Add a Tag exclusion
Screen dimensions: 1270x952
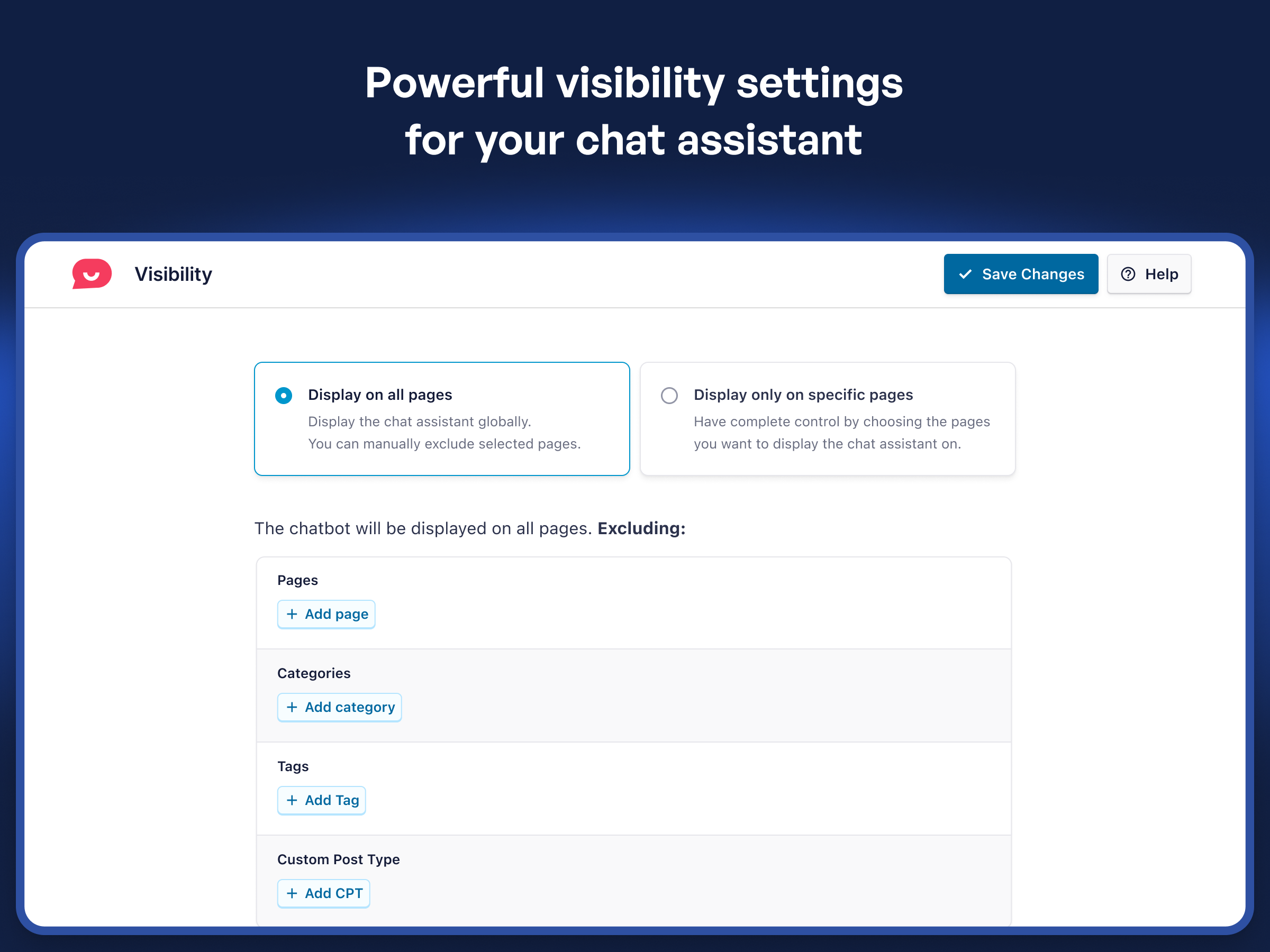[322, 800]
